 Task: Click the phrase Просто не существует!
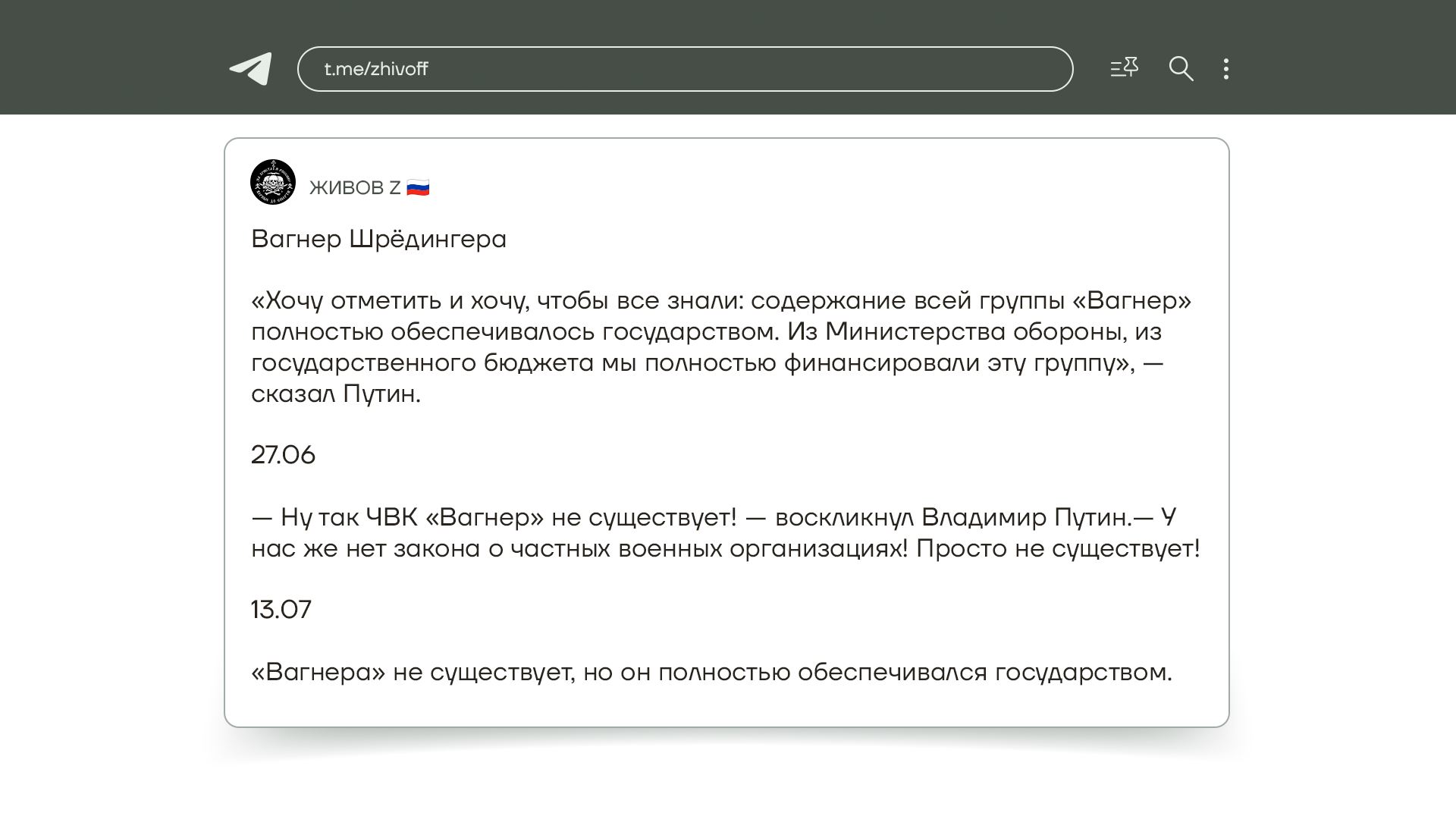(x=1057, y=549)
